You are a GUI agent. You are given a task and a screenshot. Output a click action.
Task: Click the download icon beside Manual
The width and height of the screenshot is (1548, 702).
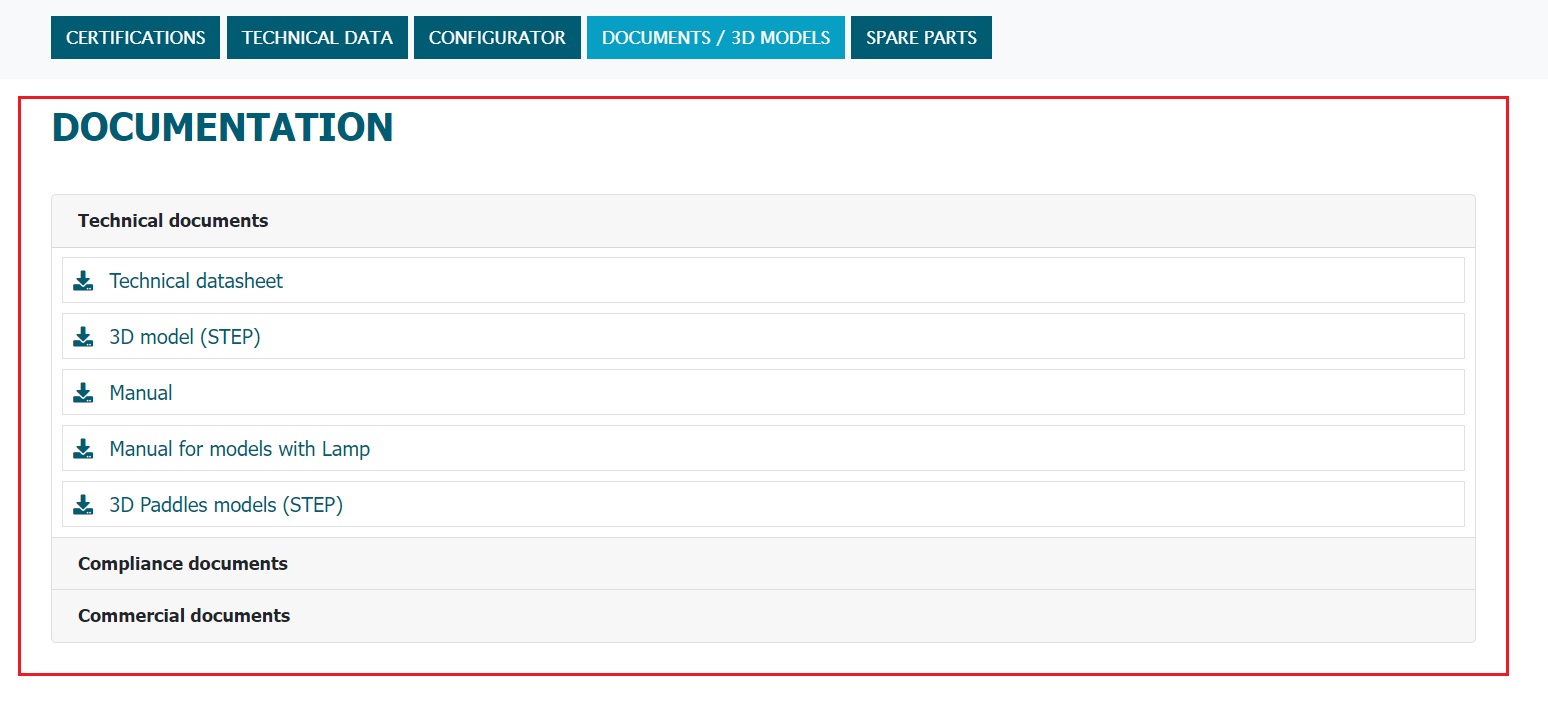coord(83,393)
